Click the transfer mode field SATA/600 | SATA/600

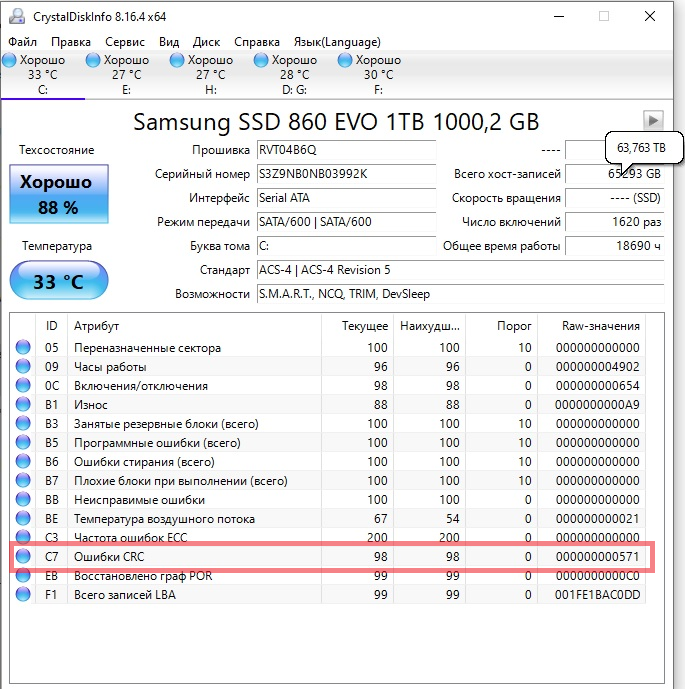[346, 222]
